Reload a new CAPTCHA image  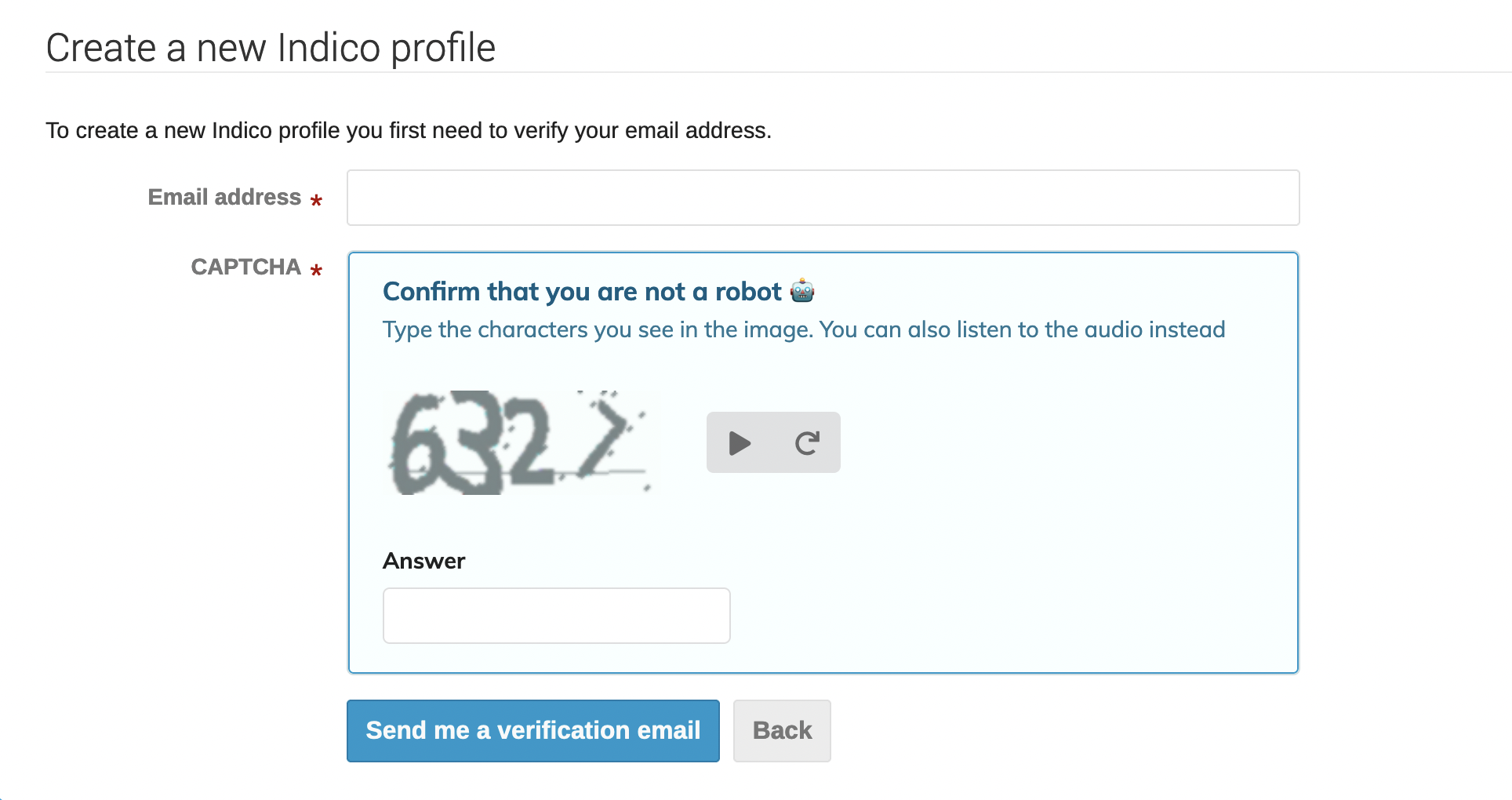point(807,443)
